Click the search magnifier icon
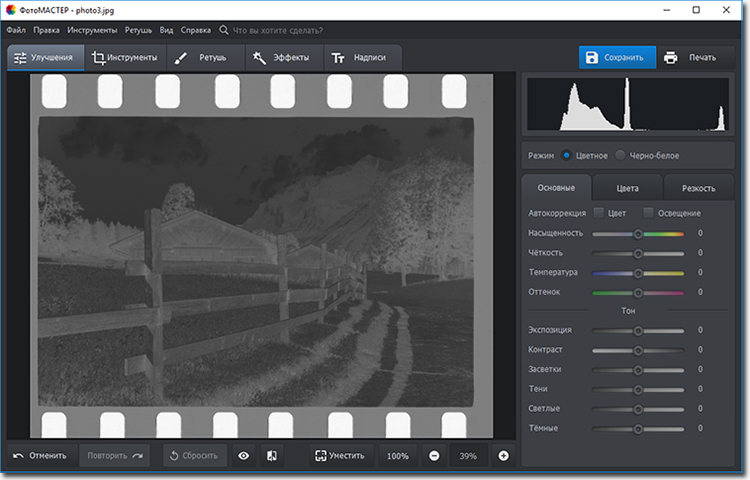Viewport: 750px width, 480px height. tap(224, 30)
